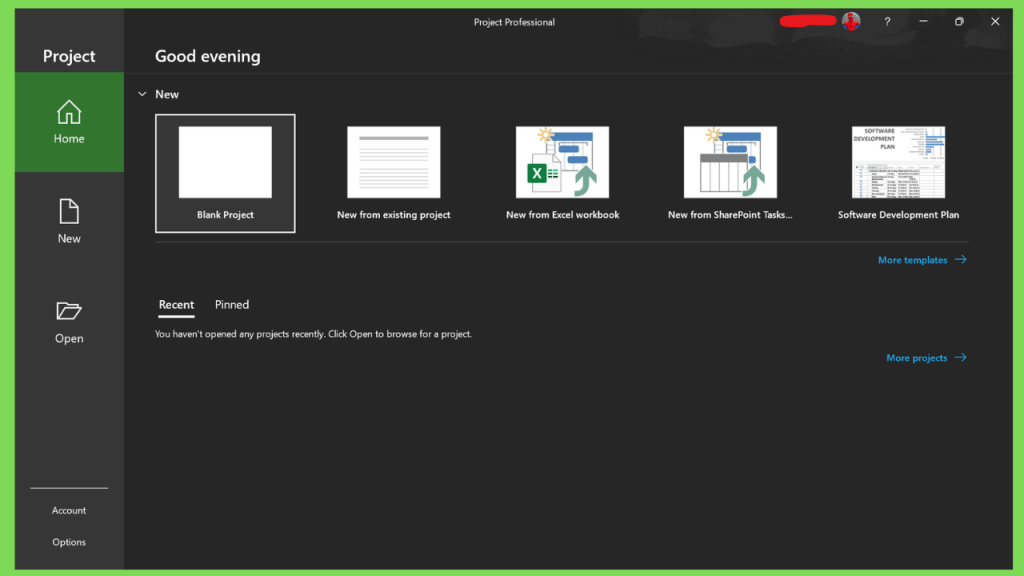The image size is (1024, 576).
Task: Close the Project Professional window
Action: click(x=995, y=22)
